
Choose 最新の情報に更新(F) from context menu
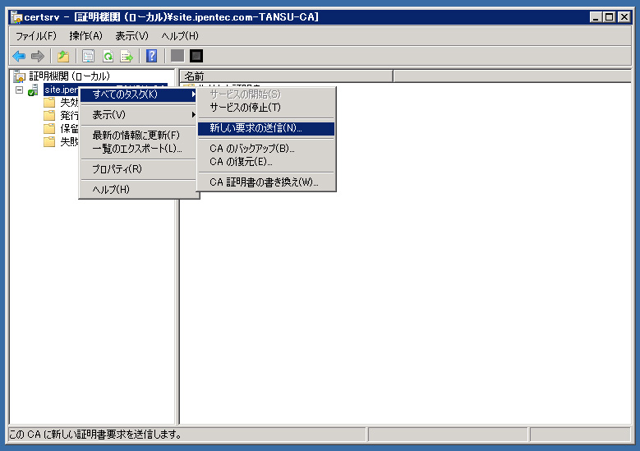pos(138,135)
